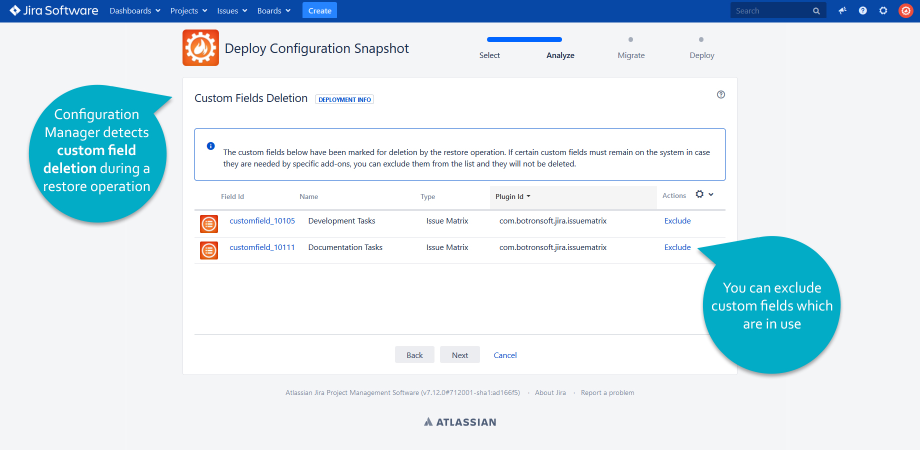Viewport: 920px width, 450px height.
Task: Click the Issue Matrix icon for customfield_10105
Action: pyautogui.click(x=209, y=224)
